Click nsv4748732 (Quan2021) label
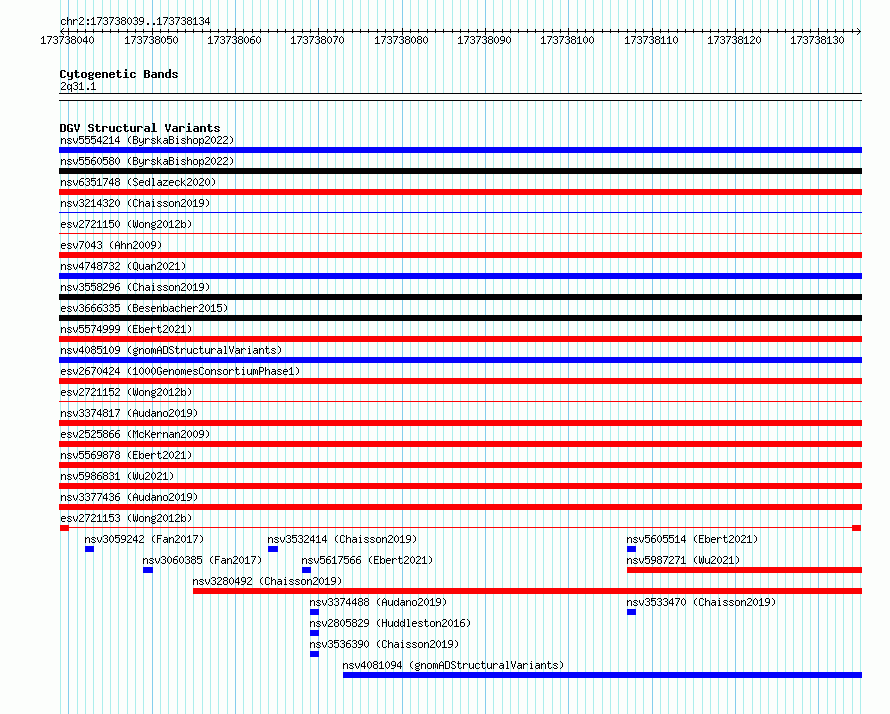 pos(123,266)
